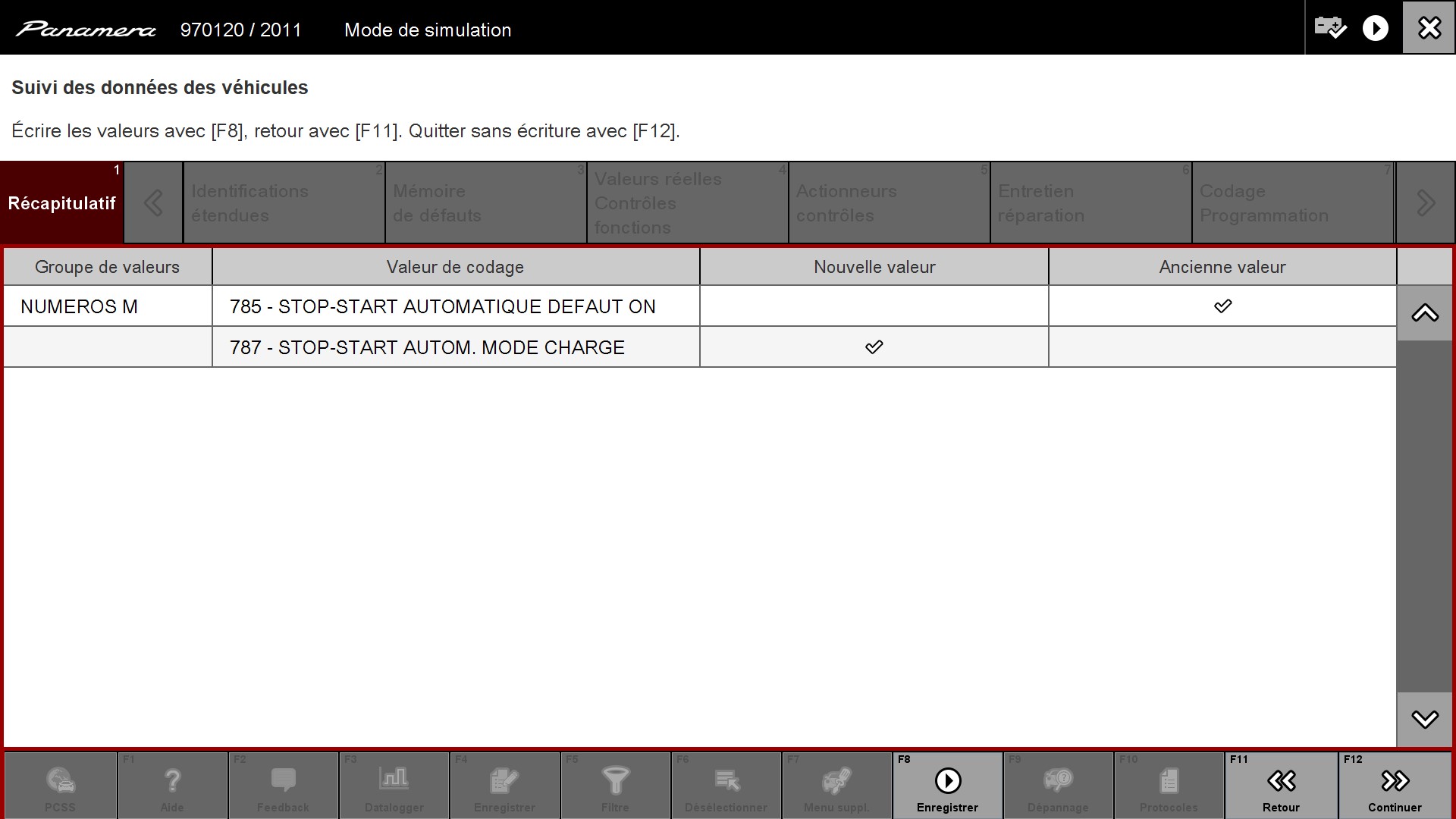Click the F4 Enregistrer notepad button

click(x=504, y=785)
